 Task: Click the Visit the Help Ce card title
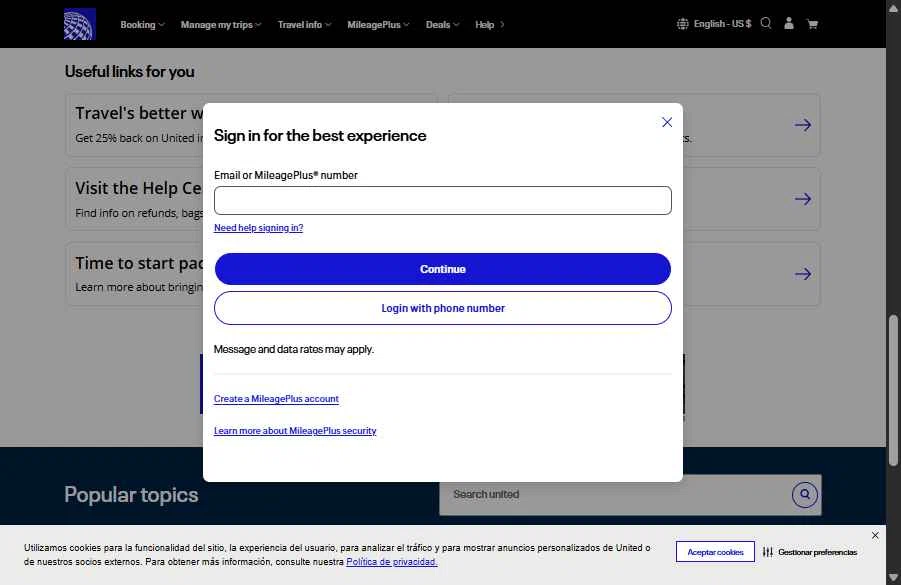(138, 188)
